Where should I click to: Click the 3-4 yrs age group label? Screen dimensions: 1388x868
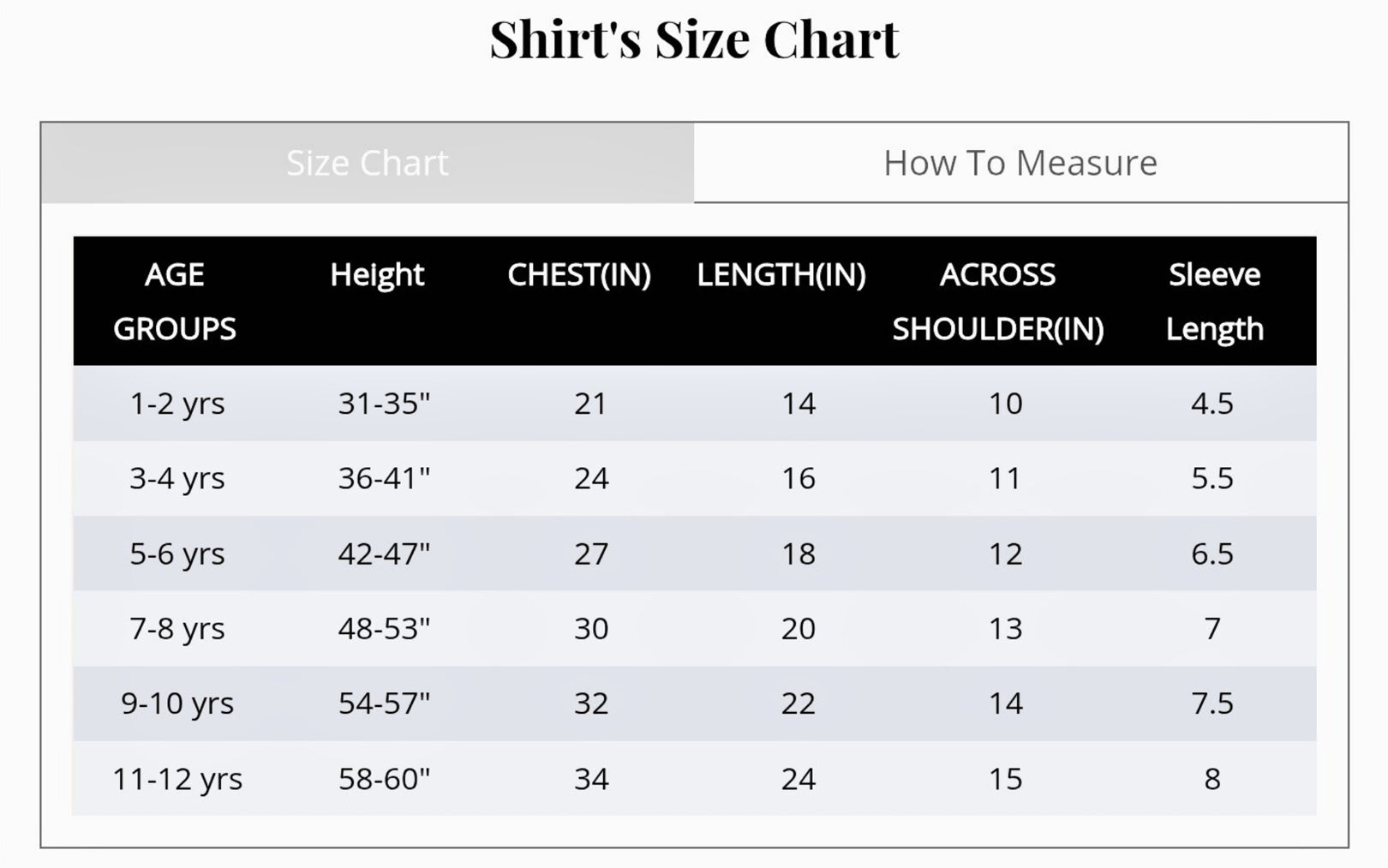coord(177,478)
